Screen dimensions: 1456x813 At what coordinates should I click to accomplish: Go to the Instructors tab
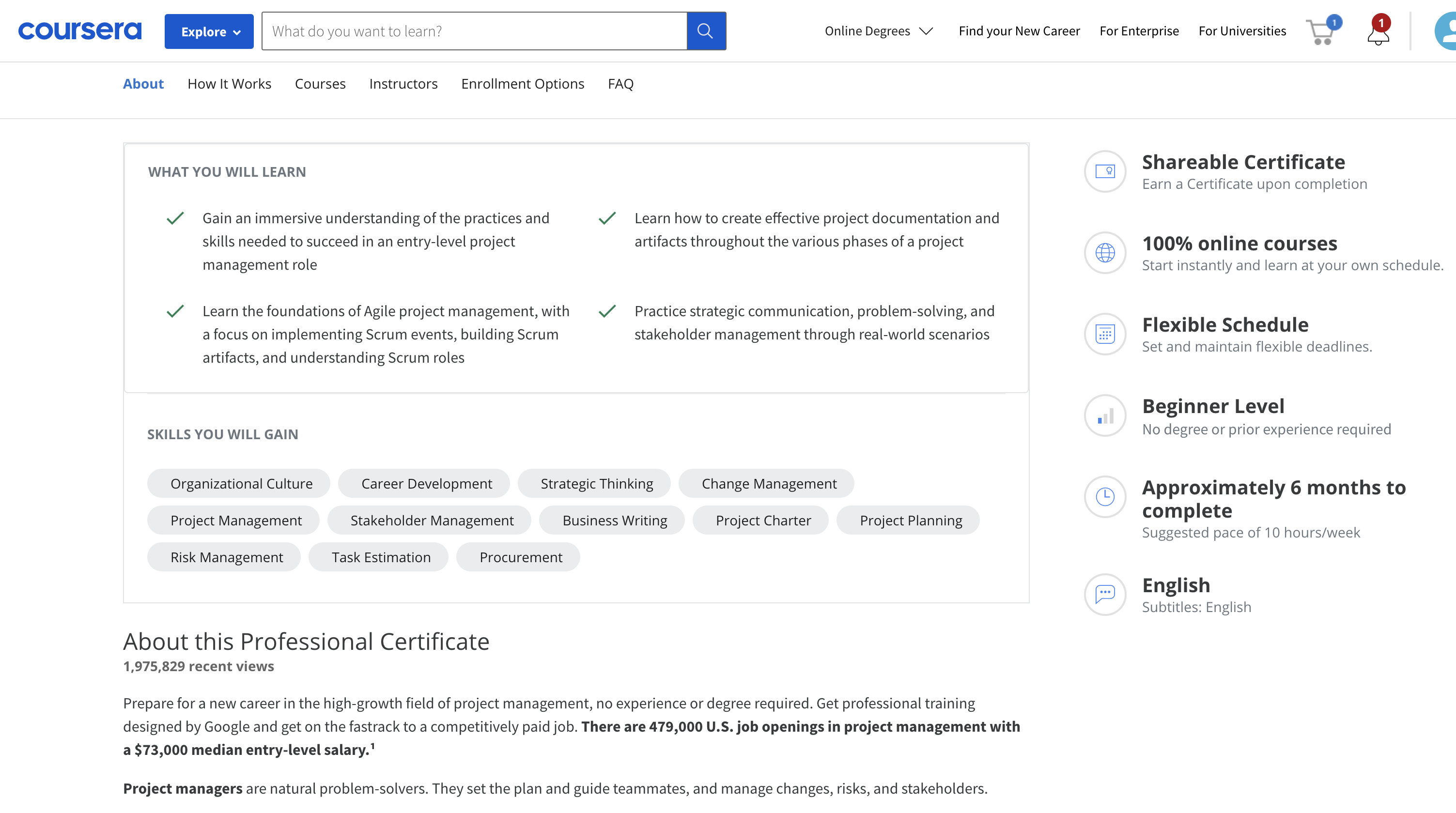click(403, 84)
